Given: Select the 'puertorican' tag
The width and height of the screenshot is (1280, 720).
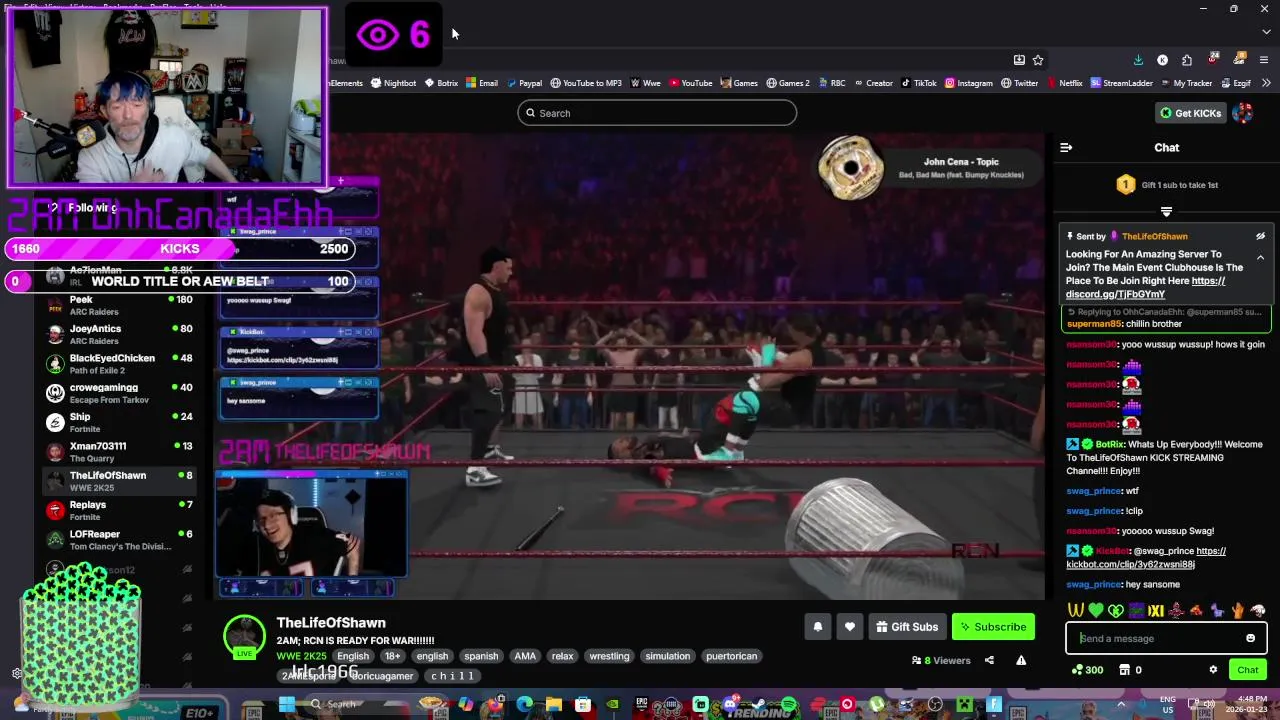Looking at the screenshot, I should coord(731,656).
